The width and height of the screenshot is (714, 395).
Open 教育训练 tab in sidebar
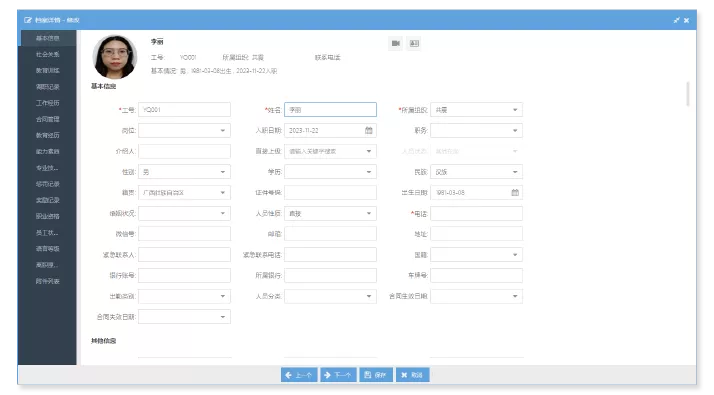click(x=48, y=71)
